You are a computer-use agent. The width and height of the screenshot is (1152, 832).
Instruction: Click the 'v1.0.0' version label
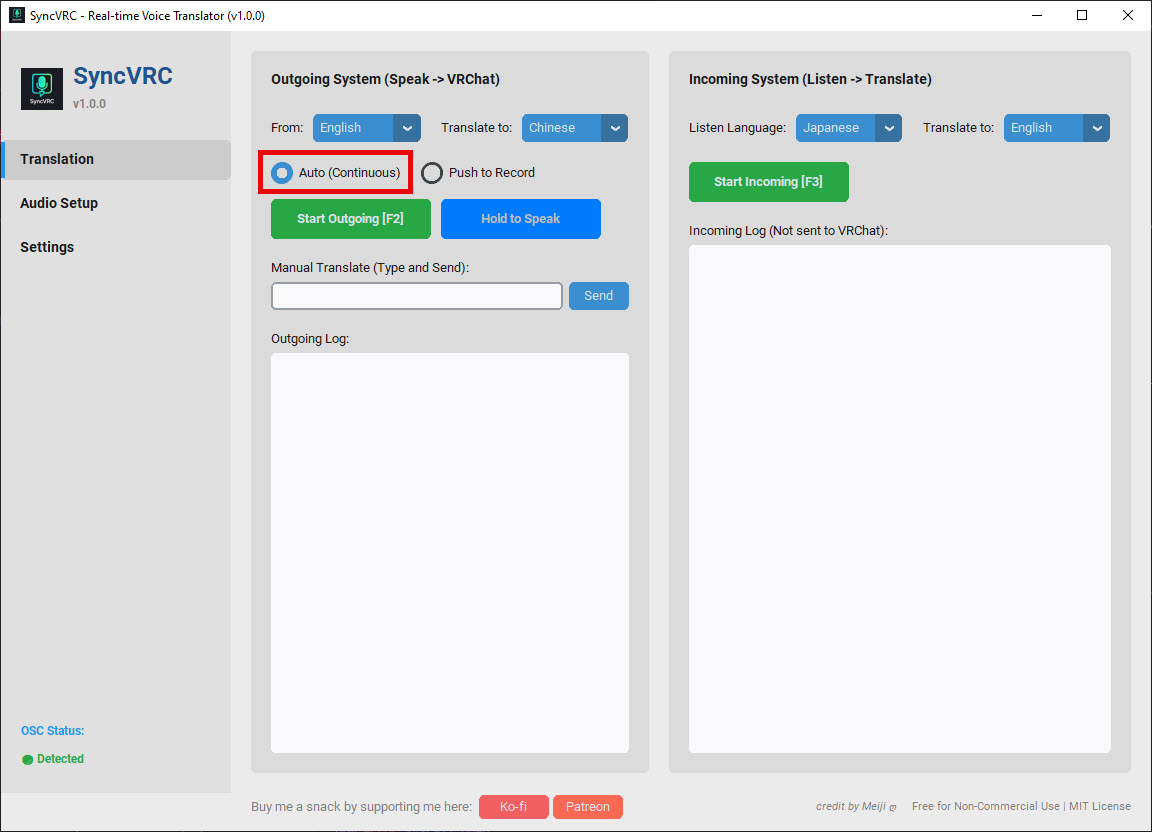pos(90,104)
